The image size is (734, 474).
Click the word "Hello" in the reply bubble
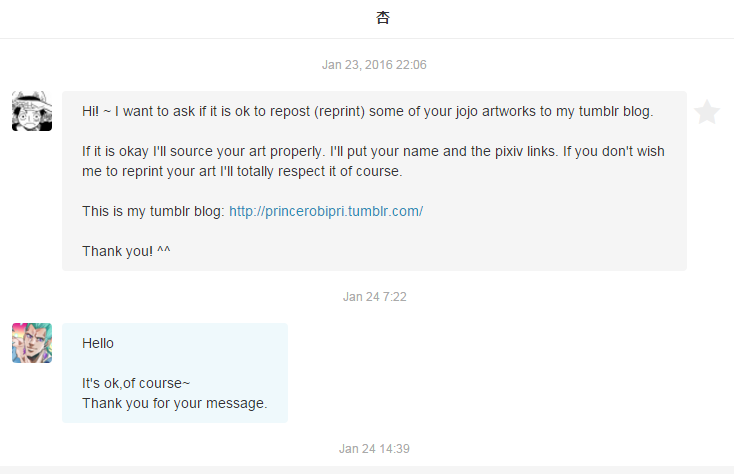click(98, 343)
